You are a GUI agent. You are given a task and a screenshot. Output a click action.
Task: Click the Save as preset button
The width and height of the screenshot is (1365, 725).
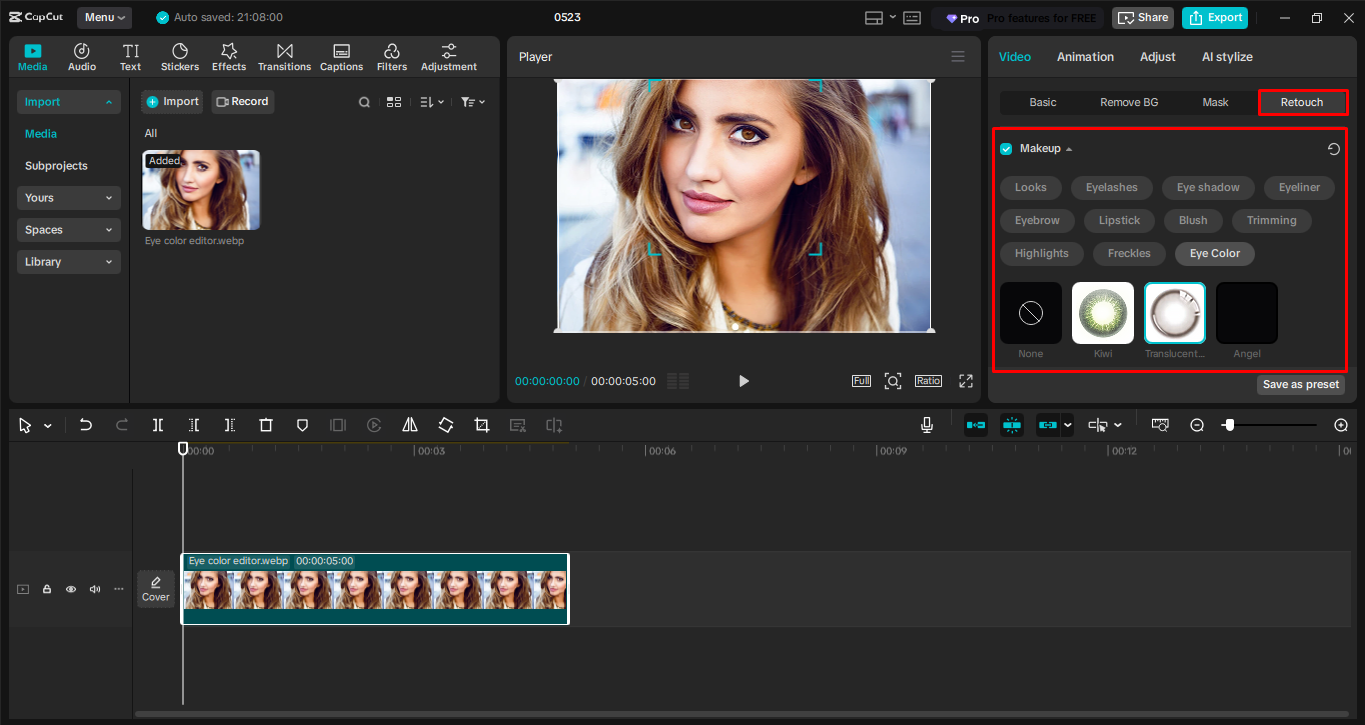pos(1300,384)
